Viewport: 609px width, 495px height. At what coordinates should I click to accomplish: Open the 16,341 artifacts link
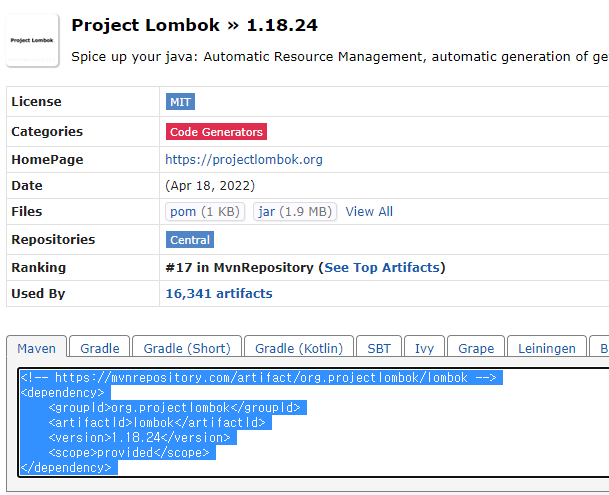[x=219, y=294]
